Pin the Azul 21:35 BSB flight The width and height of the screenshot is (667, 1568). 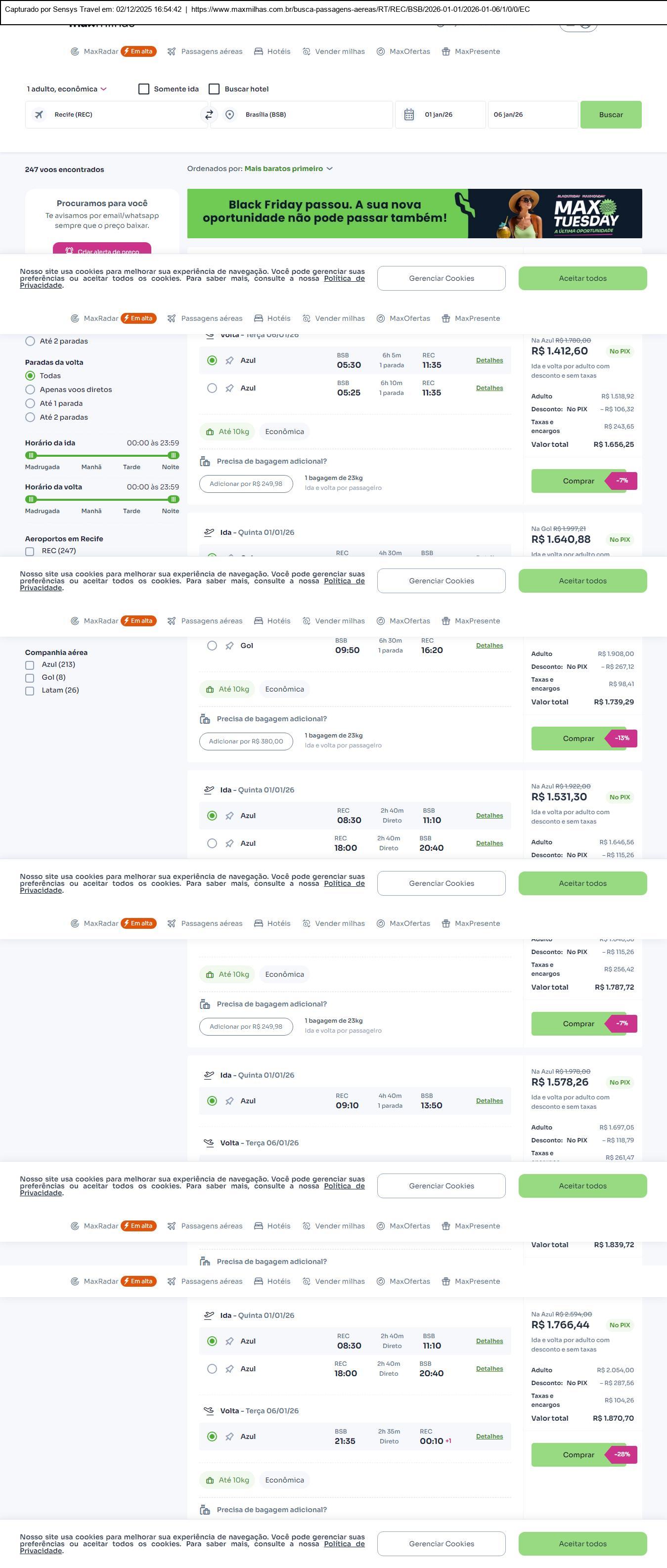pyautogui.click(x=229, y=1437)
